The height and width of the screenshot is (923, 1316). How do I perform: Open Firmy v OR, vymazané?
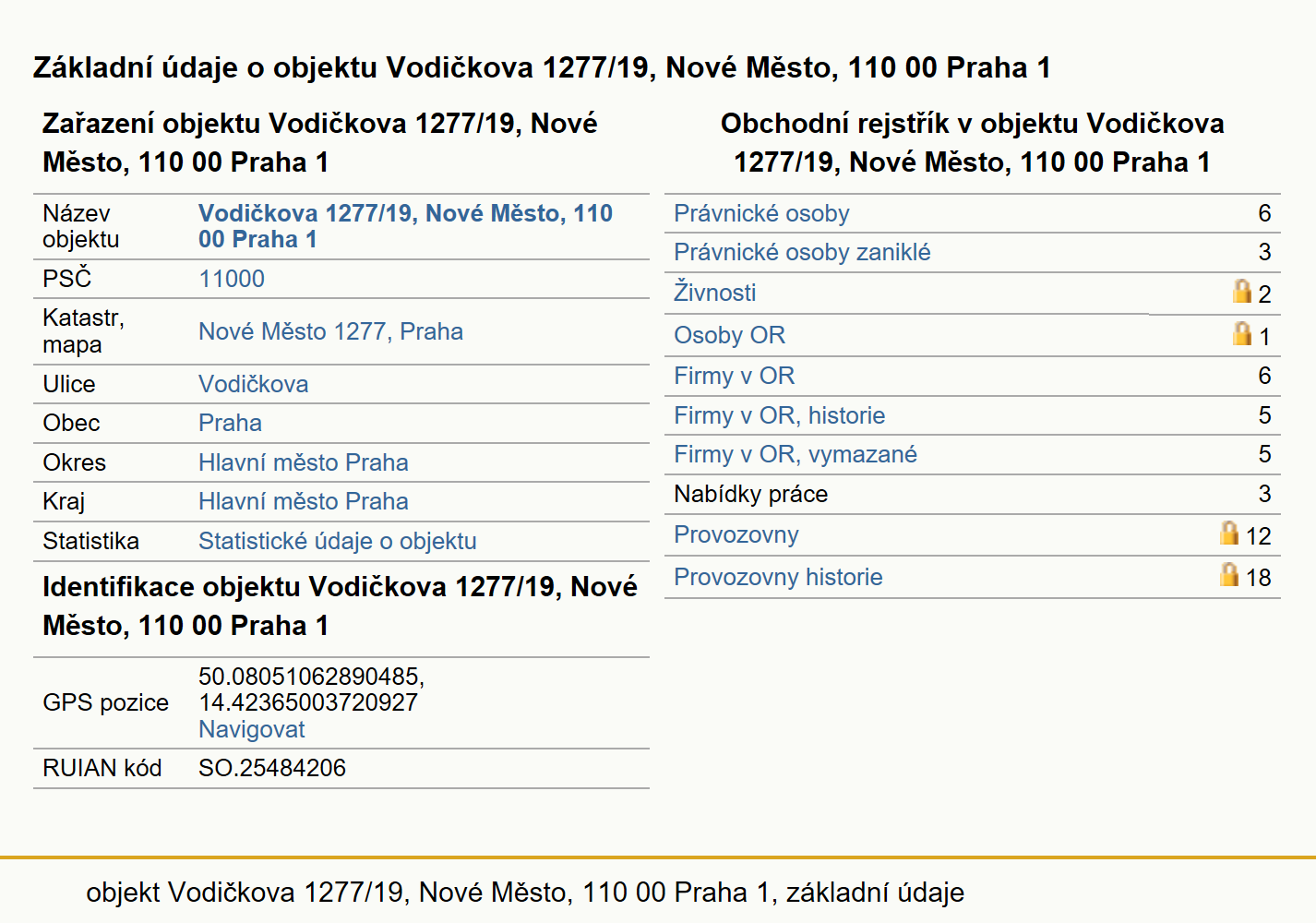(x=795, y=454)
